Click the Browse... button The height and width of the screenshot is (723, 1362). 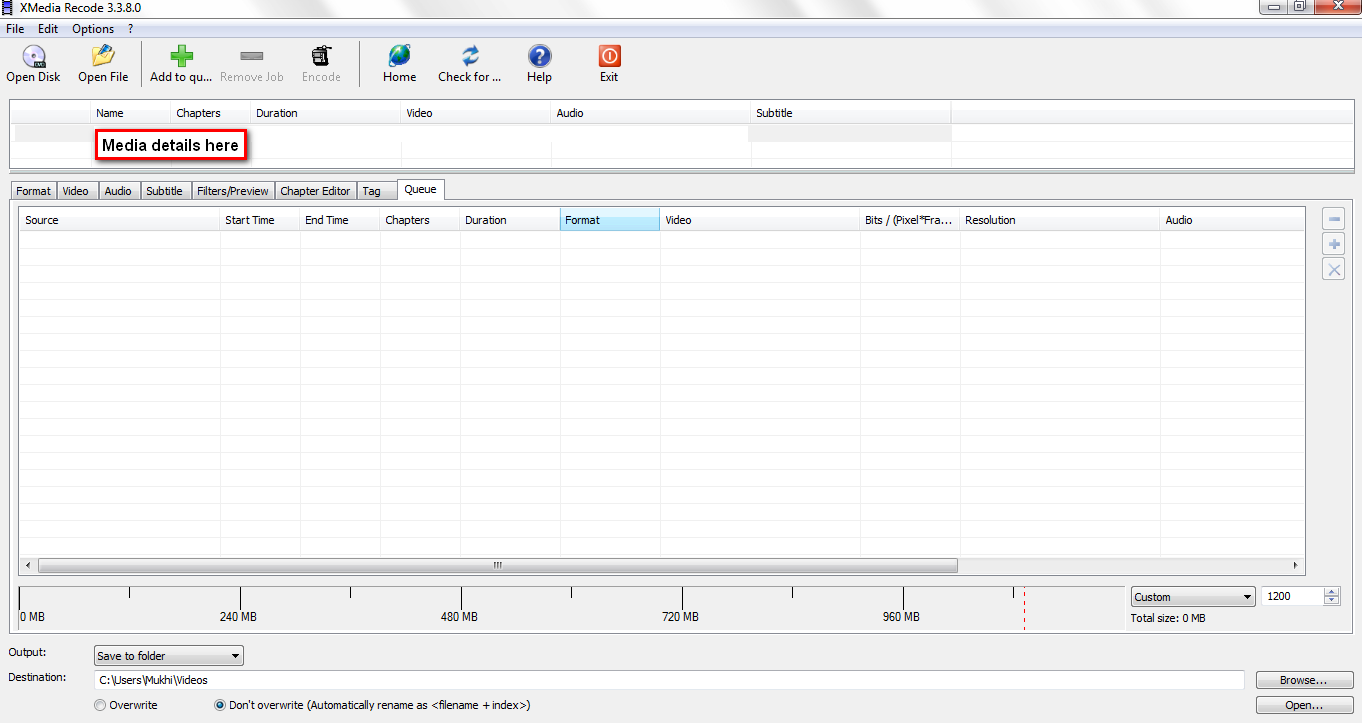pyautogui.click(x=1303, y=680)
